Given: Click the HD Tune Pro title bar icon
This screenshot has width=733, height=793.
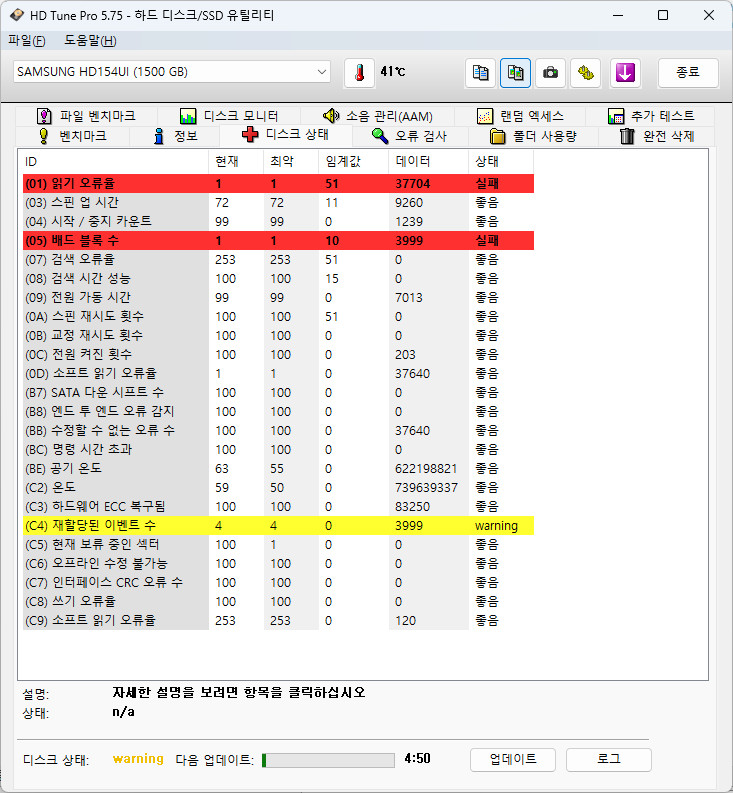Looking at the screenshot, I should 16,15.
